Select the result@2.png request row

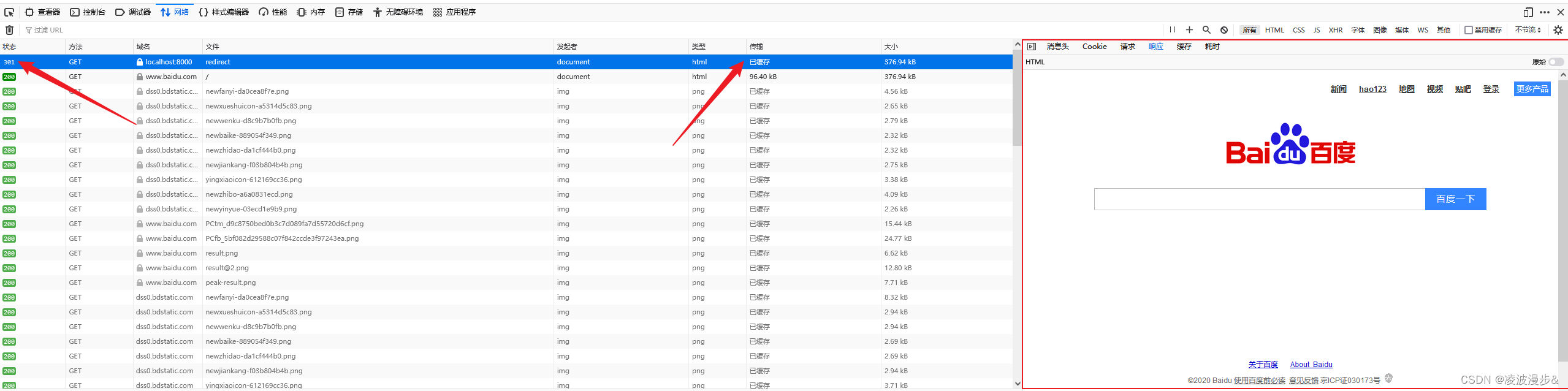[506, 268]
